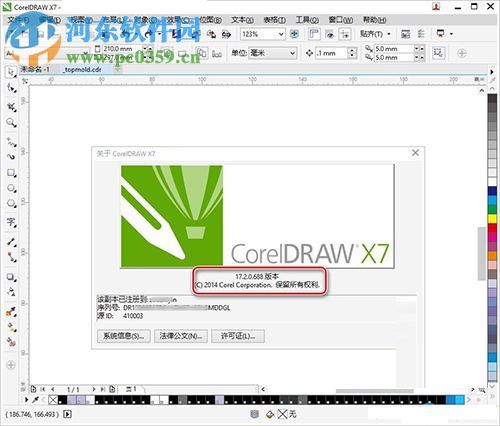Image resolution: width=500 pixels, height=426 pixels.
Task: Click duplicate distance top 5.0 mm field
Action: (x=394, y=49)
